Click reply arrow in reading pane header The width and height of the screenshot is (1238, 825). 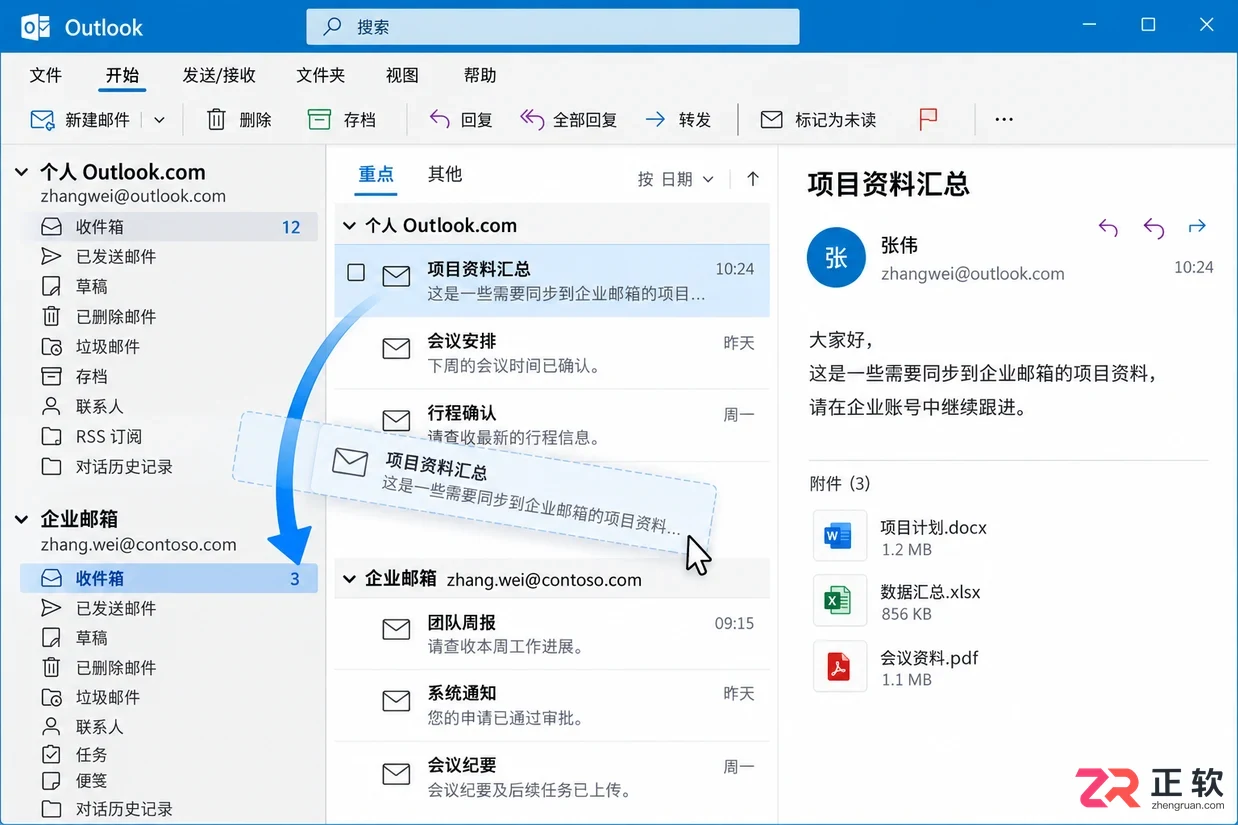[x=1108, y=228]
